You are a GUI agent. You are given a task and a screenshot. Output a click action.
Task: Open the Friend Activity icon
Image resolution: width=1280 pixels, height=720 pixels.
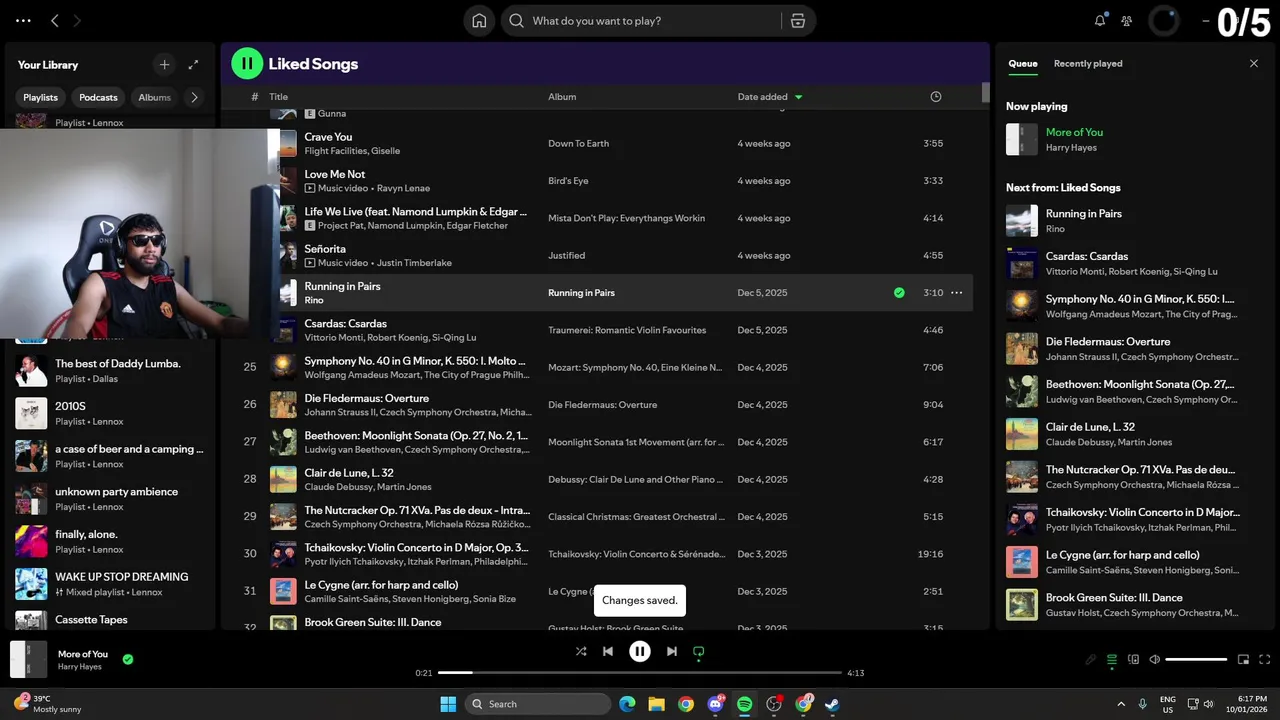point(1127,21)
